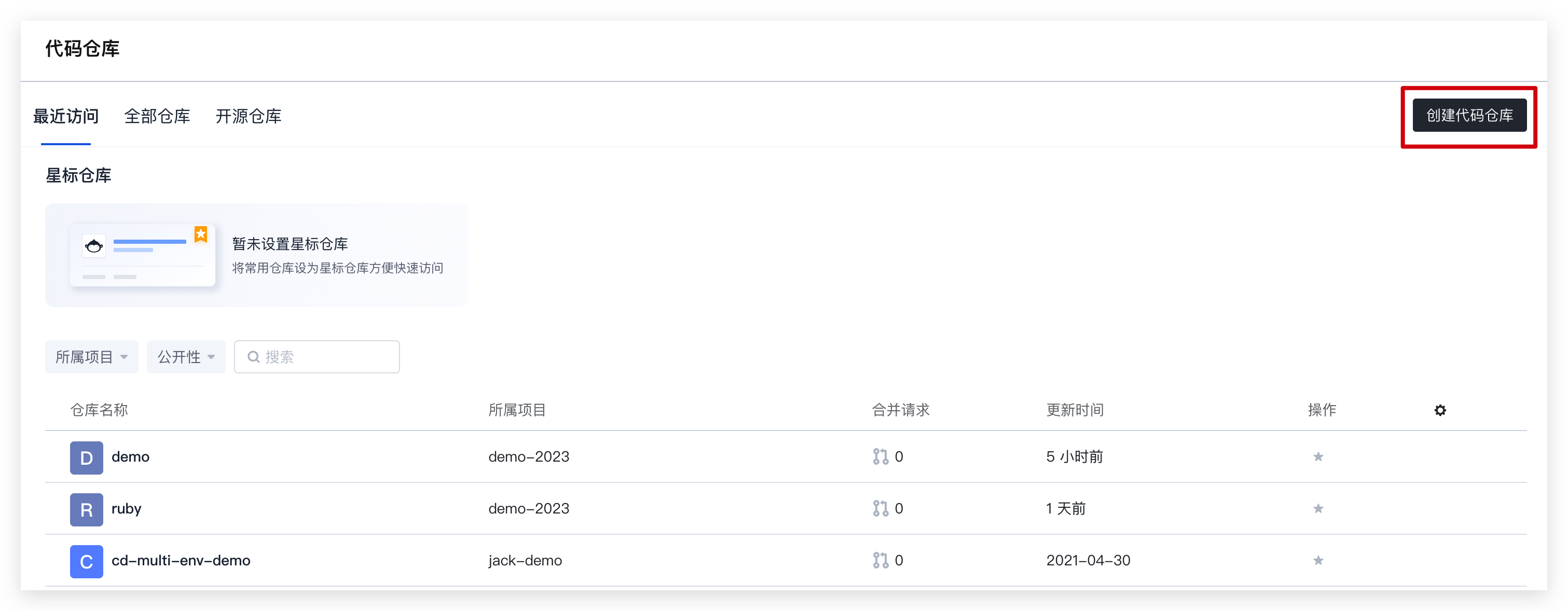Click the 1 天前 update time

pos(1066,508)
